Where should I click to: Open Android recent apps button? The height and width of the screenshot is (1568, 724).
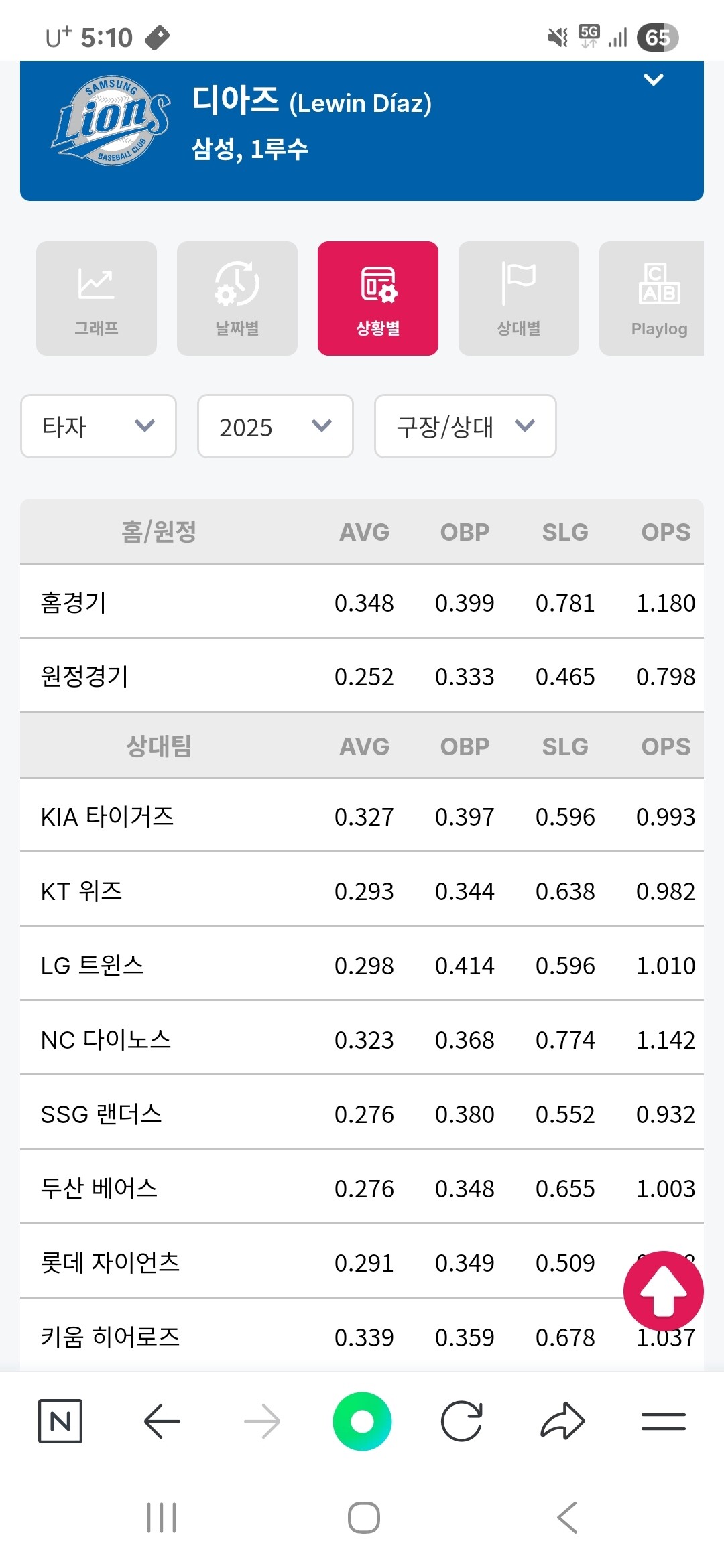tap(162, 1518)
